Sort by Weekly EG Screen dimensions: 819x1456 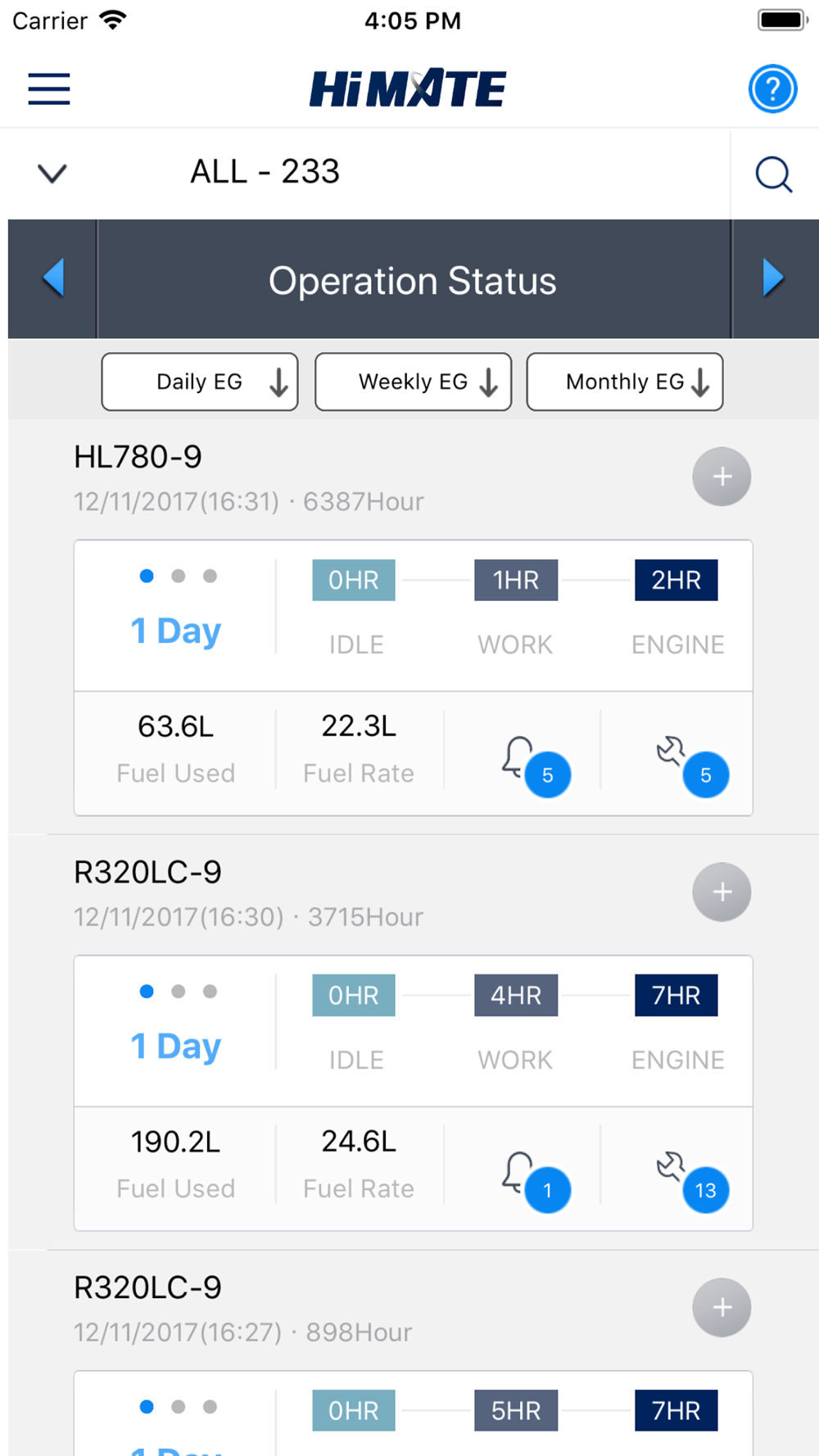pyautogui.click(x=413, y=382)
